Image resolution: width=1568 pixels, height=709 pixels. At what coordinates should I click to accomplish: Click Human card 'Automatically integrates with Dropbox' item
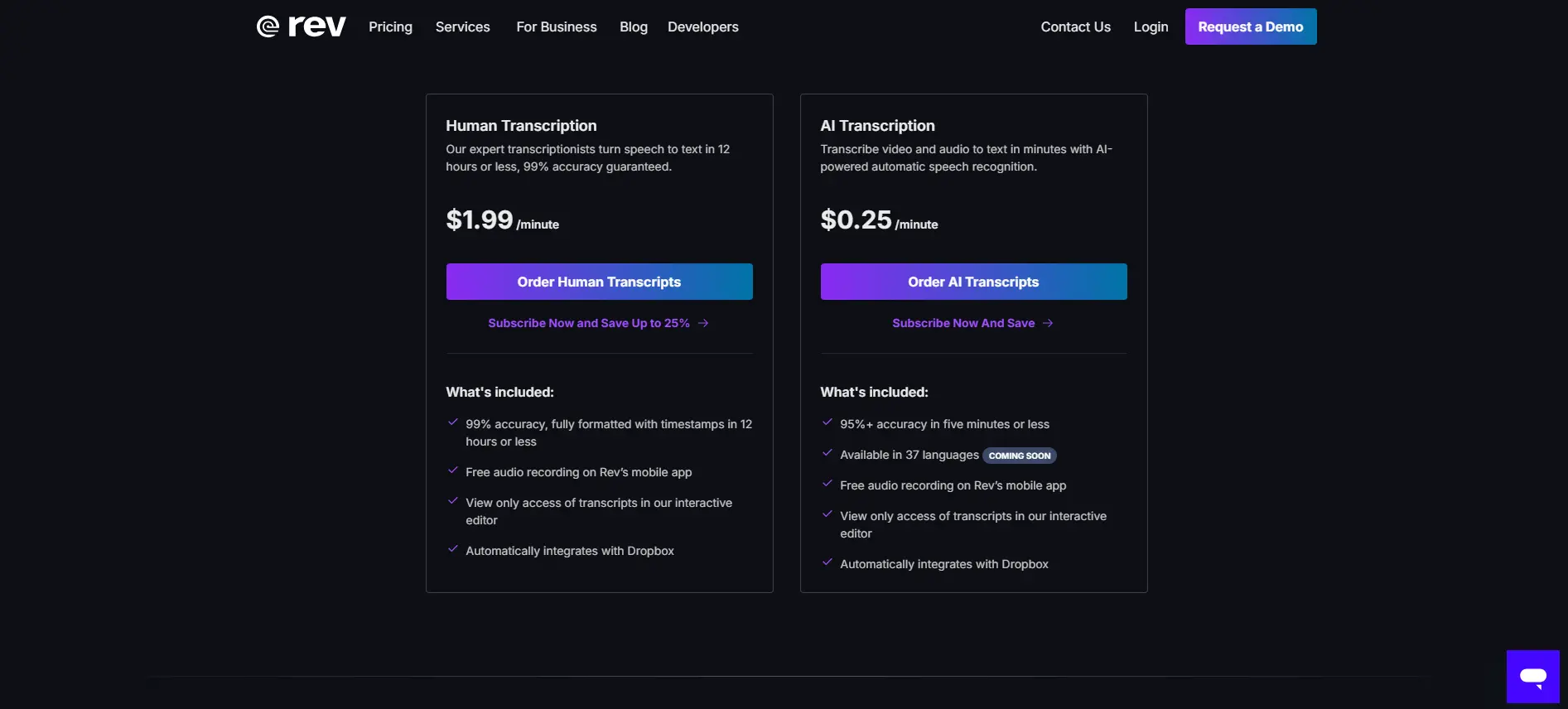click(x=570, y=551)
